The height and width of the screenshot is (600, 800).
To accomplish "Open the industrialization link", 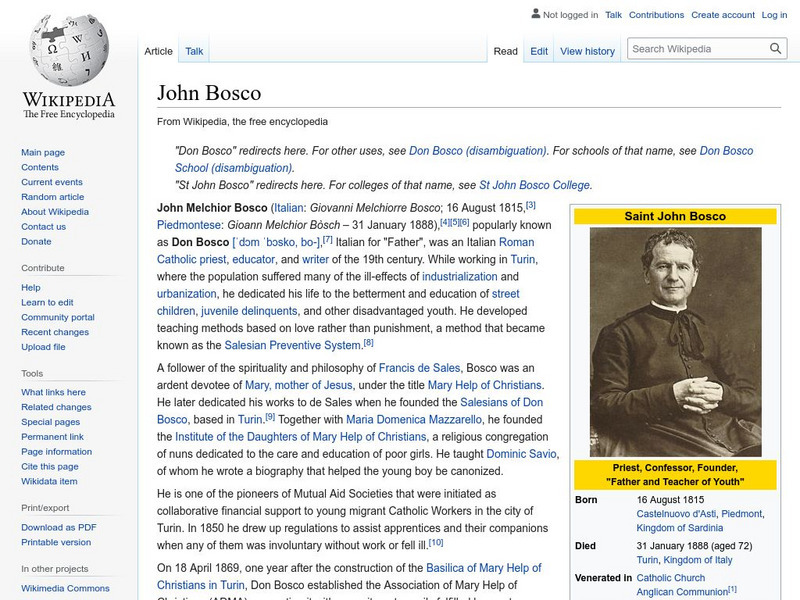I will (x=459, y=276).
